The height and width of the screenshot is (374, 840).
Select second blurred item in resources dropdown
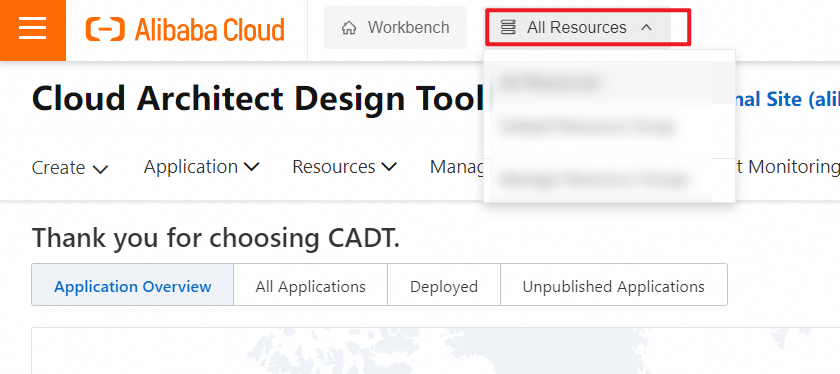[x=609, y=128]
